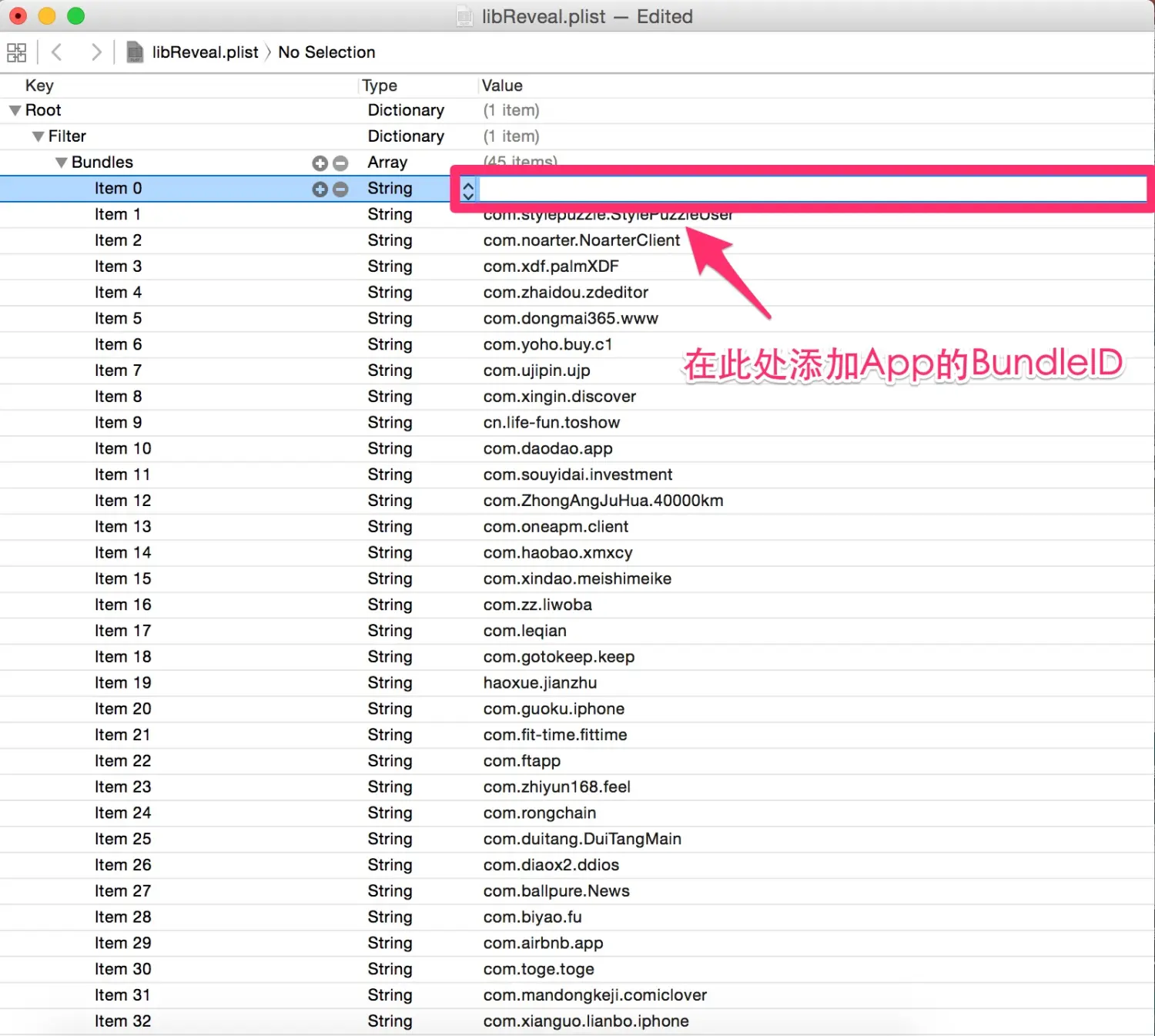Click the Dictionary type cell of Root

(406, 111)
